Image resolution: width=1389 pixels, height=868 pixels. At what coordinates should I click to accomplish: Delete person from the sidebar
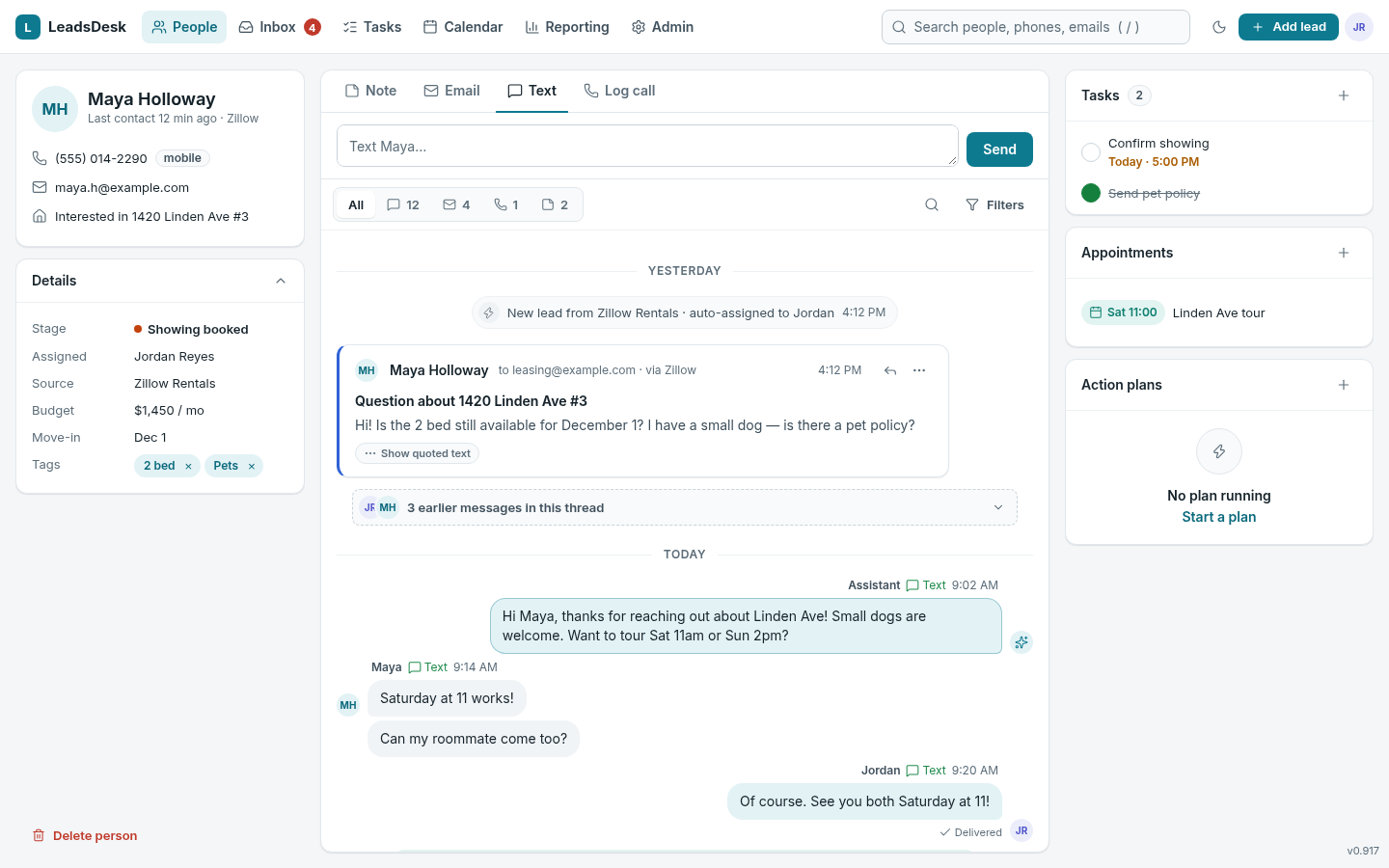tap(85, 836)
